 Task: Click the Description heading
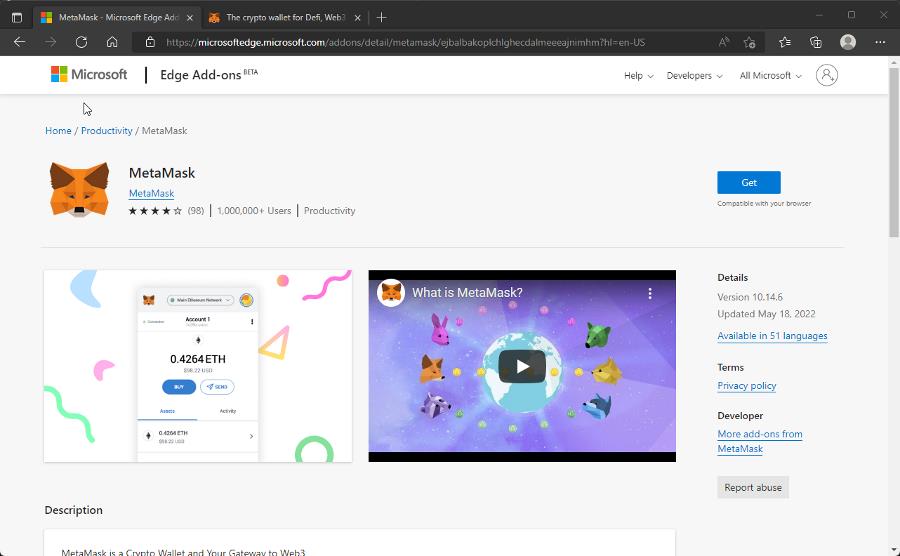click(x=73, y=510)
